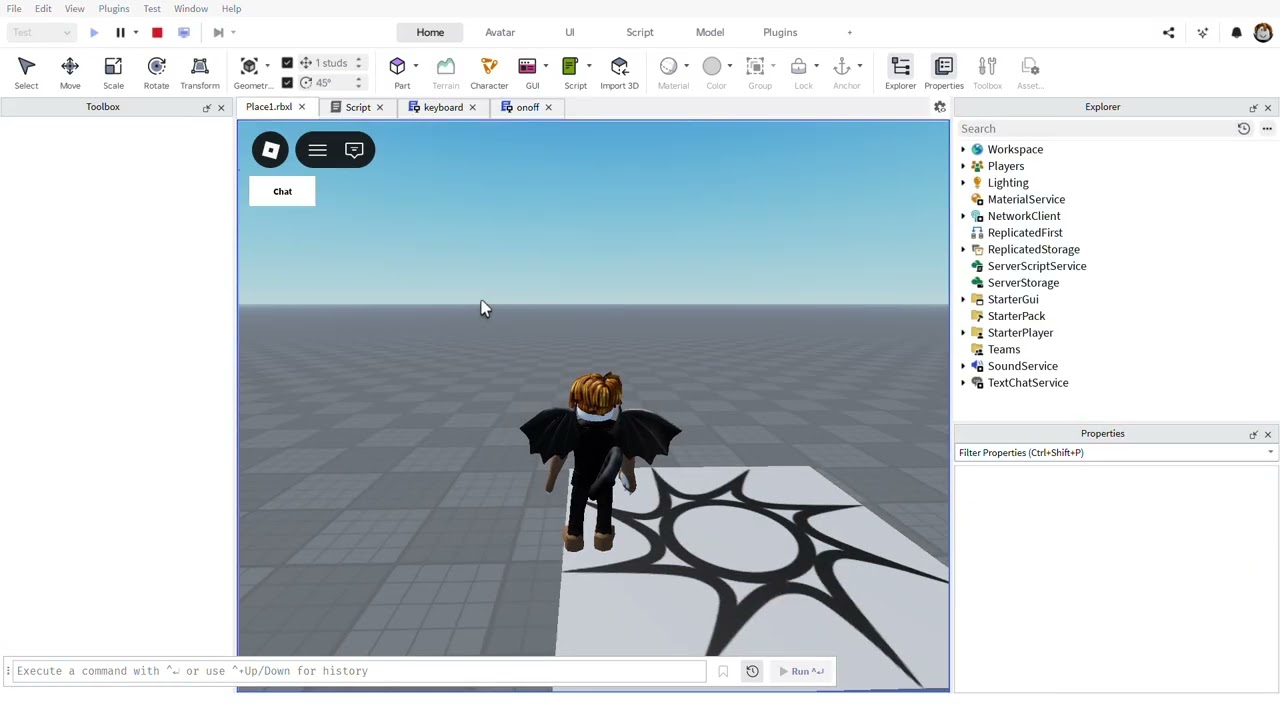This screenshot has height=720, width=1280.
Task: Click the in-game Chat button
Action: click(x=282, y=192)
